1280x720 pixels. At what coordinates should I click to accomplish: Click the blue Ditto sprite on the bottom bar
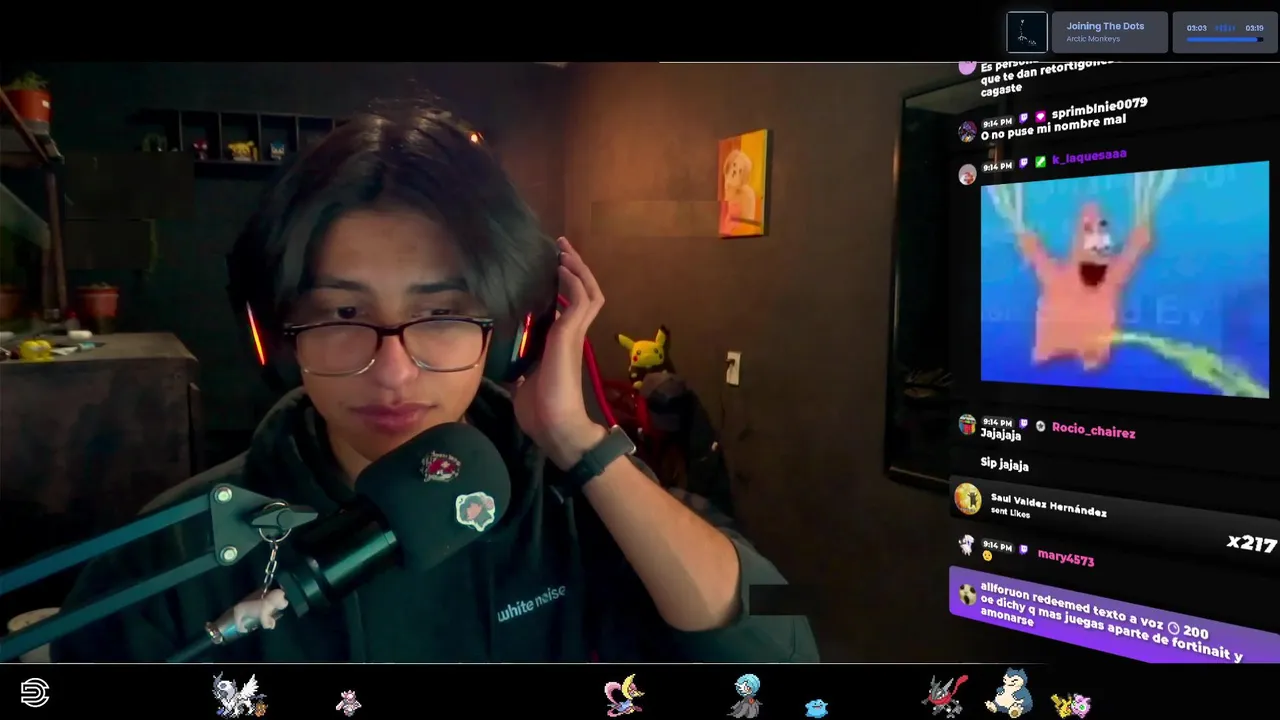816,708
